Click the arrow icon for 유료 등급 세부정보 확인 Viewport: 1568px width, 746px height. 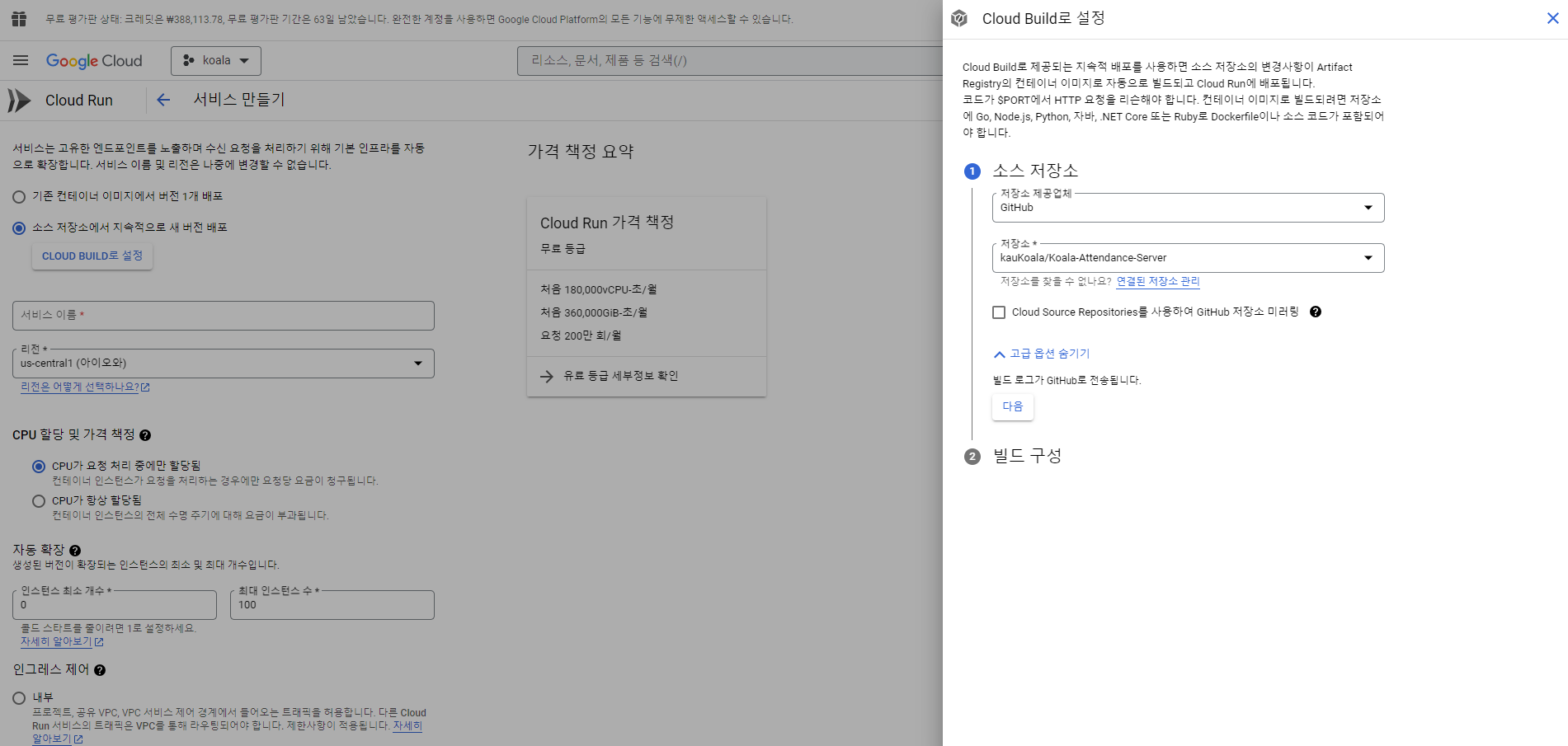(x=547, y=376)
